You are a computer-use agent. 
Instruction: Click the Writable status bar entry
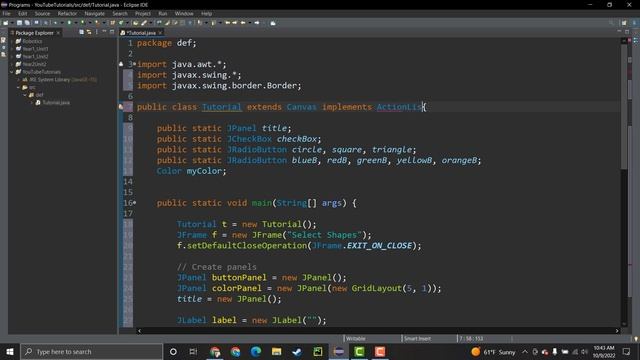[x=356, y=338]
